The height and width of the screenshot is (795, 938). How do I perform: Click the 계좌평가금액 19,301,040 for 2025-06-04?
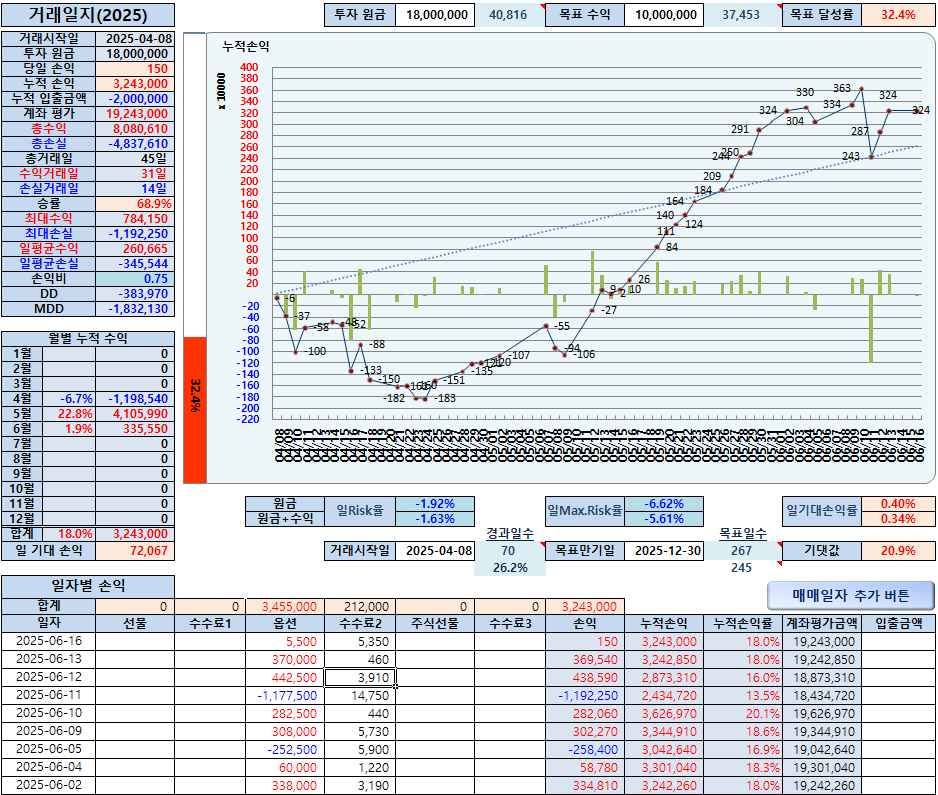[x=821, y=767]
